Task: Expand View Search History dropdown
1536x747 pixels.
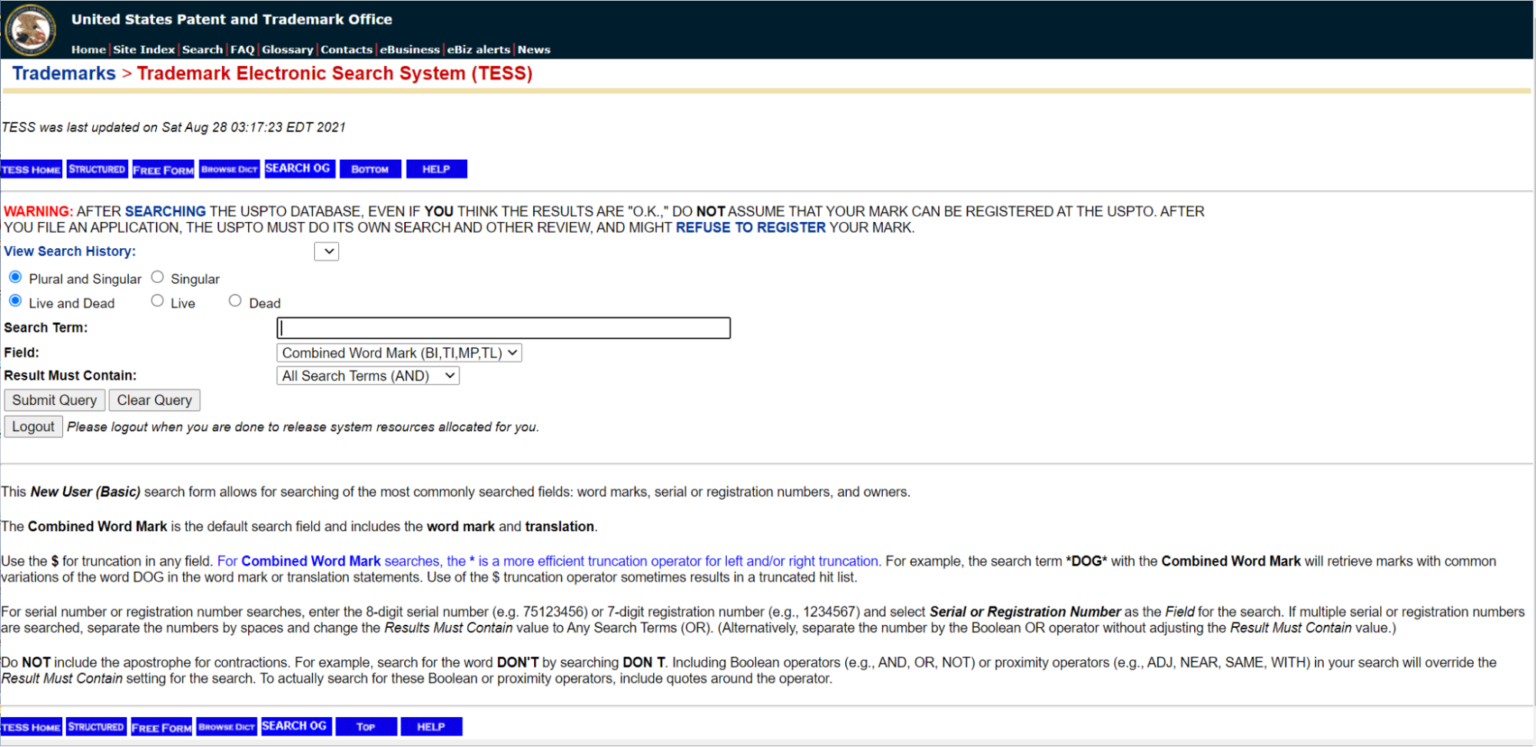Action: 326,252
